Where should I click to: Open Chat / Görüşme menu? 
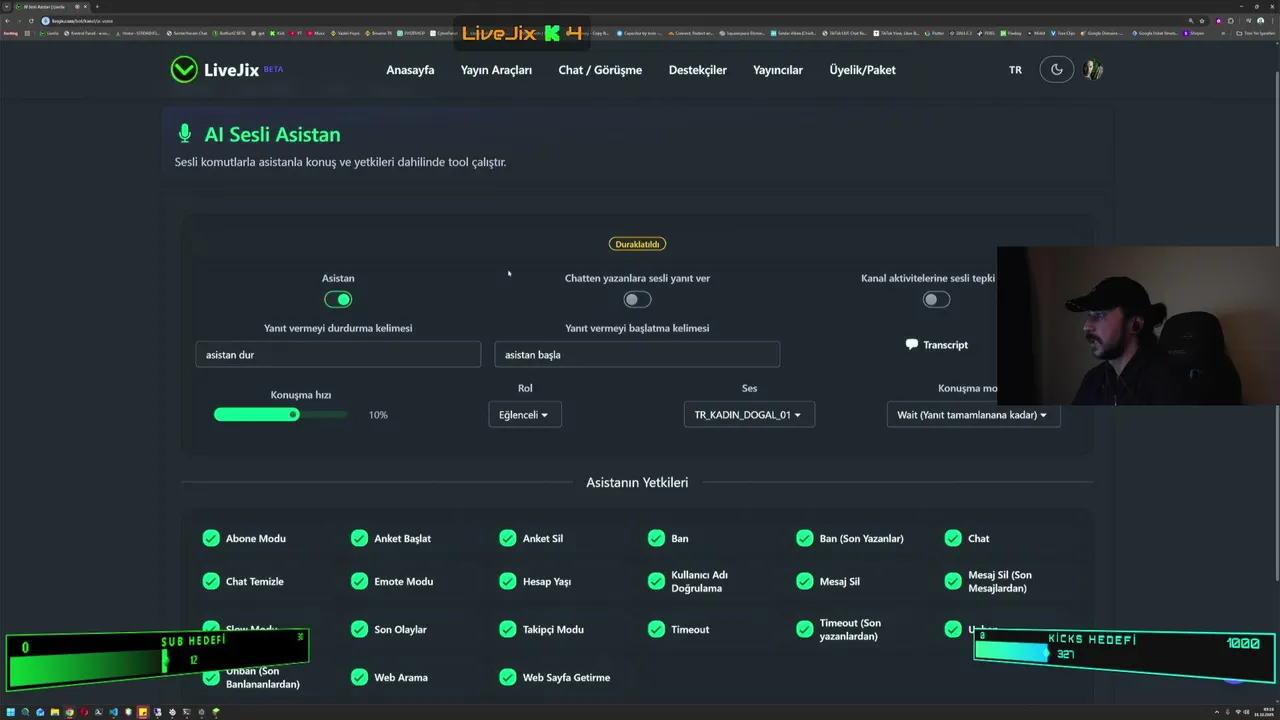[x=600, y=70]
